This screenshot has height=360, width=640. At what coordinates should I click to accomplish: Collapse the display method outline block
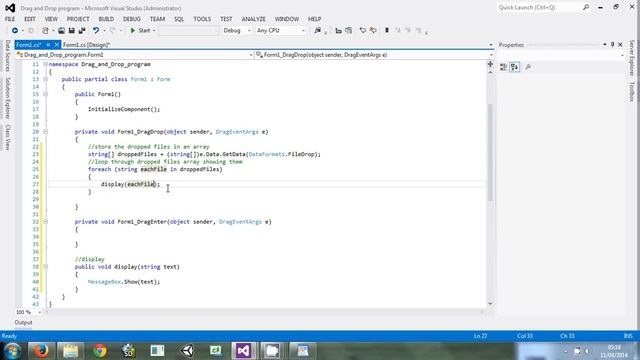(x=45, y=267)
